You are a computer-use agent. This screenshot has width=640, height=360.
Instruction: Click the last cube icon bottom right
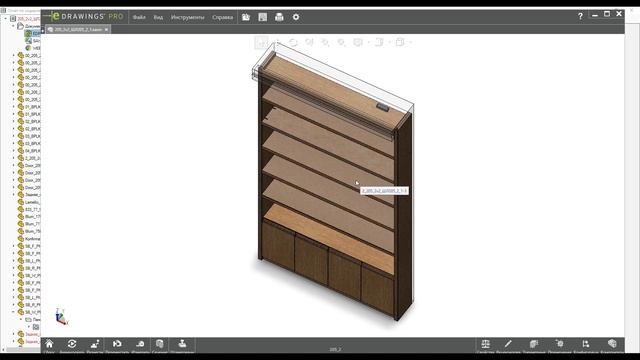click(612, 344)
